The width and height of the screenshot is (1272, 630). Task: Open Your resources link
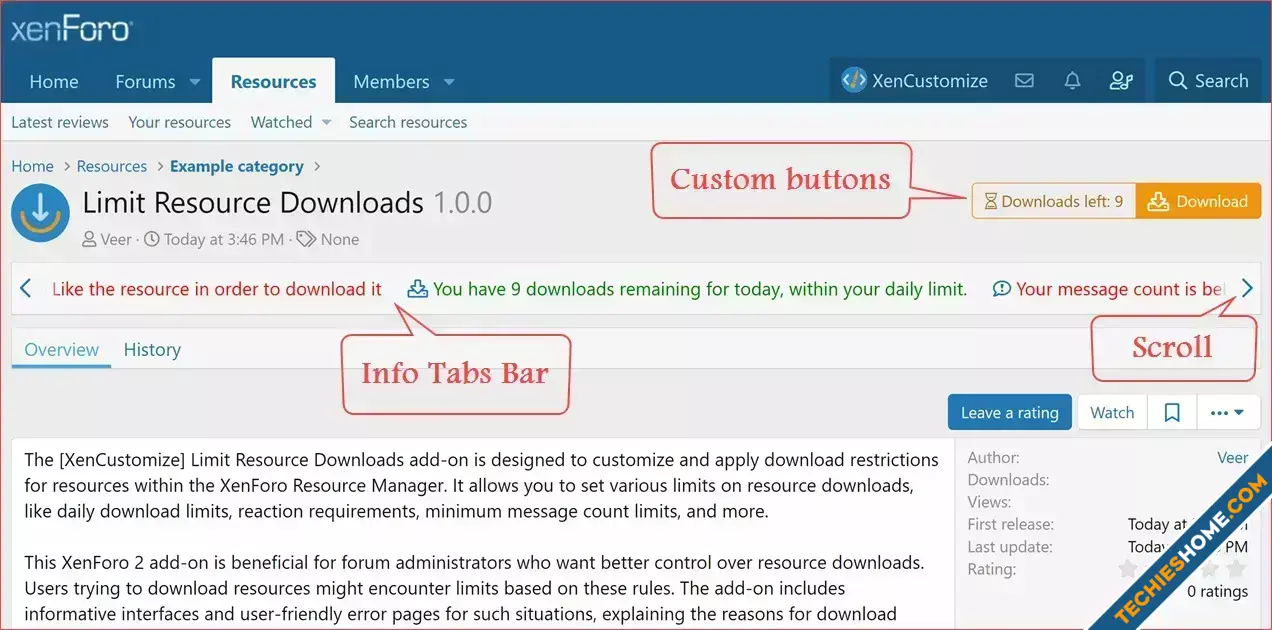(x=179, y=122)
